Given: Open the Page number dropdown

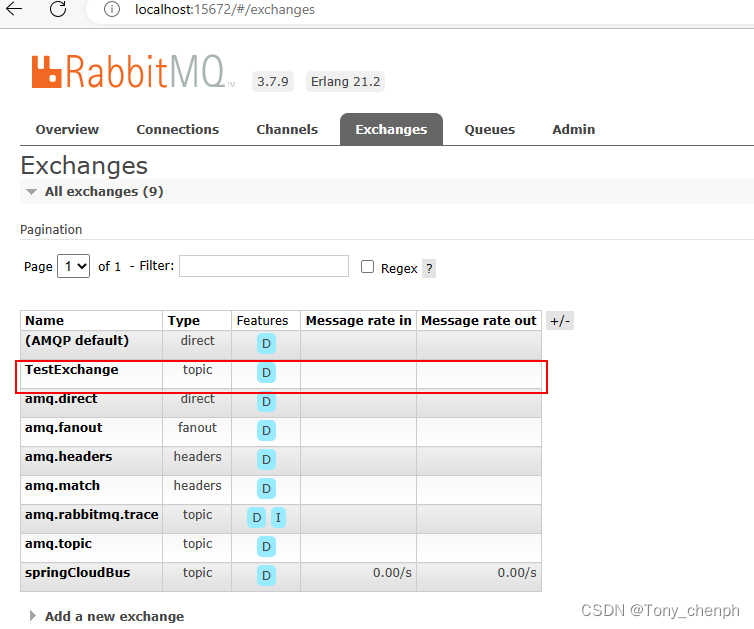Looking at the screenshot, I should tap(74, 266).
